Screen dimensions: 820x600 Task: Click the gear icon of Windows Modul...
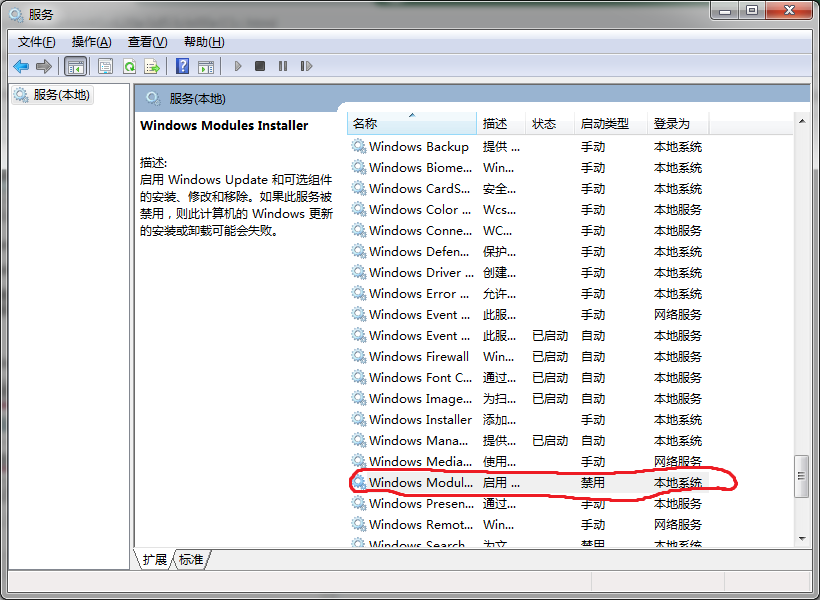(x=359, y=482)
